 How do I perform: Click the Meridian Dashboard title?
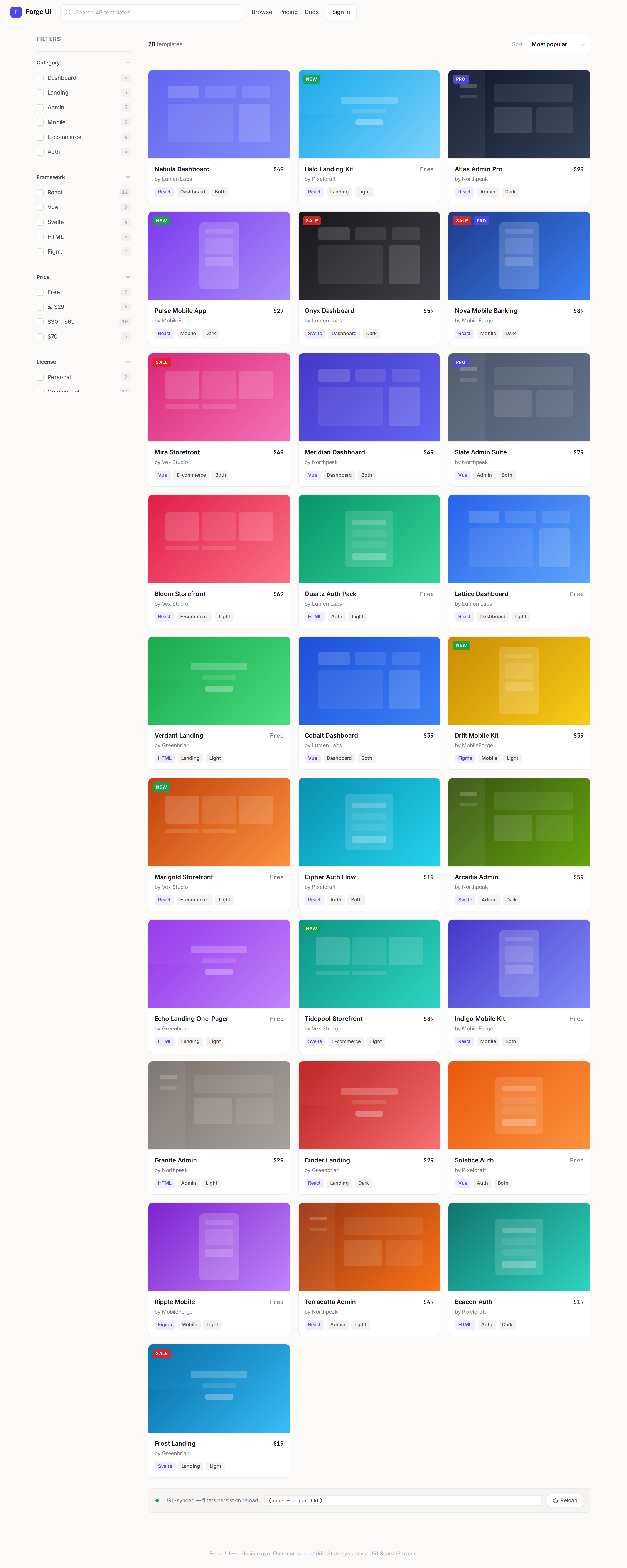[x=334, y=452]
